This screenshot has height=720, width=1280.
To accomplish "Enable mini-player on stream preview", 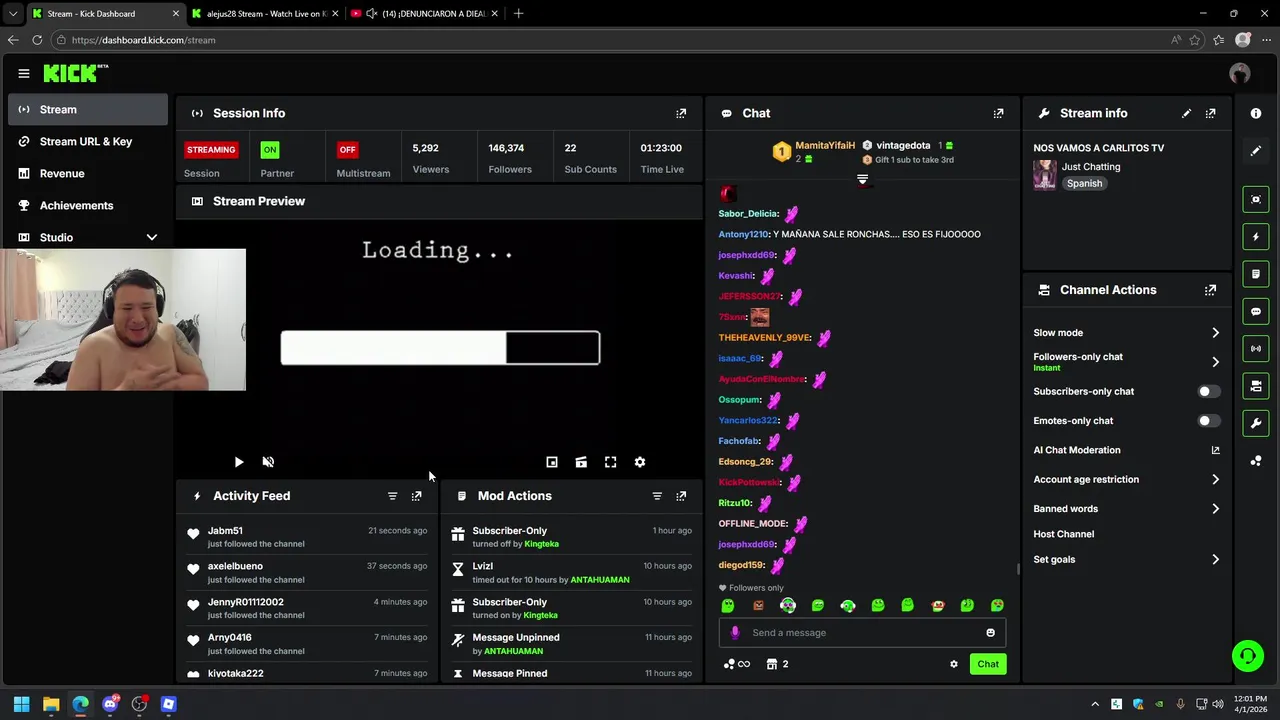I will (552, 462).
